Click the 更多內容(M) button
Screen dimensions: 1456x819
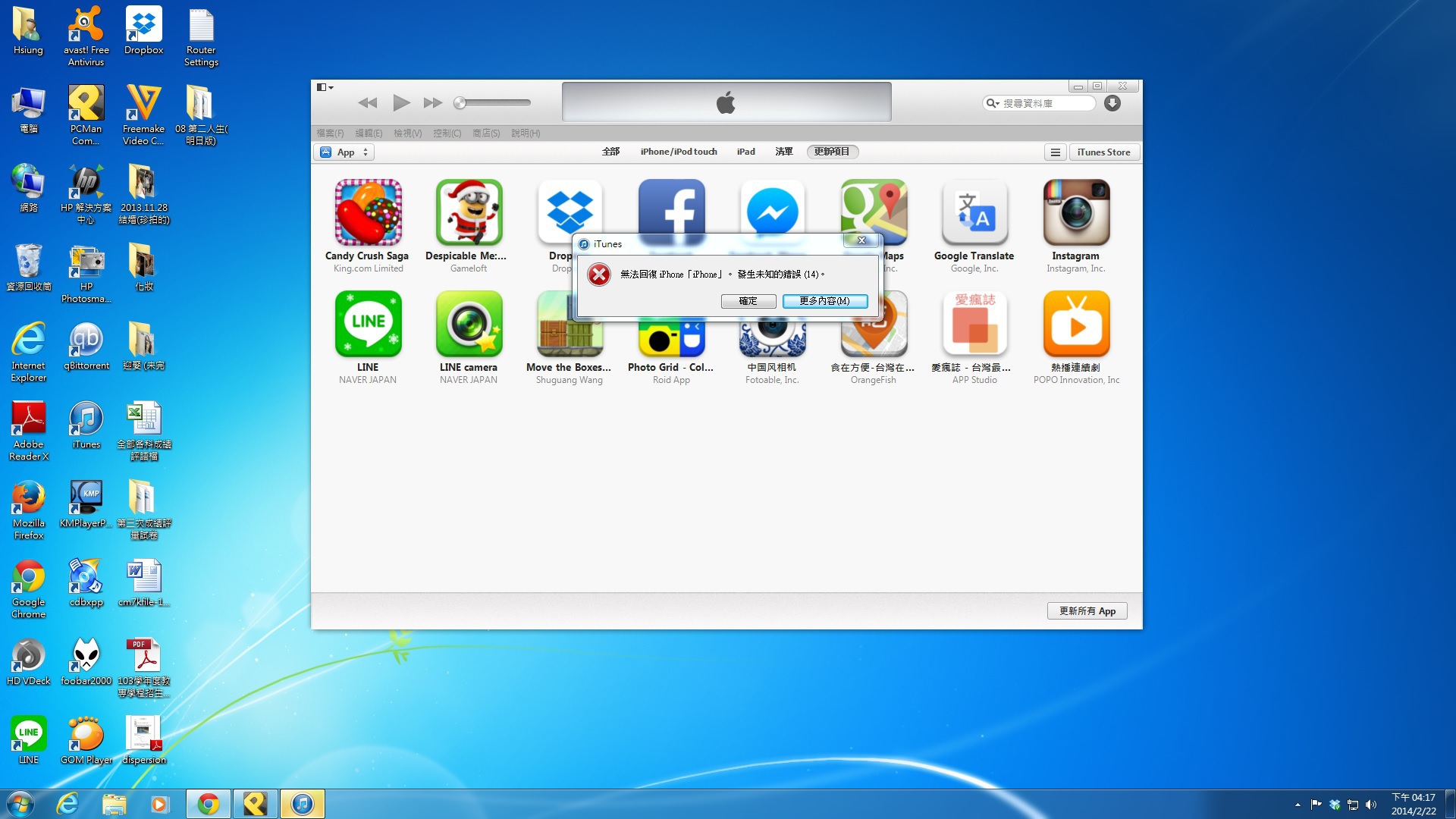(825, 301)
